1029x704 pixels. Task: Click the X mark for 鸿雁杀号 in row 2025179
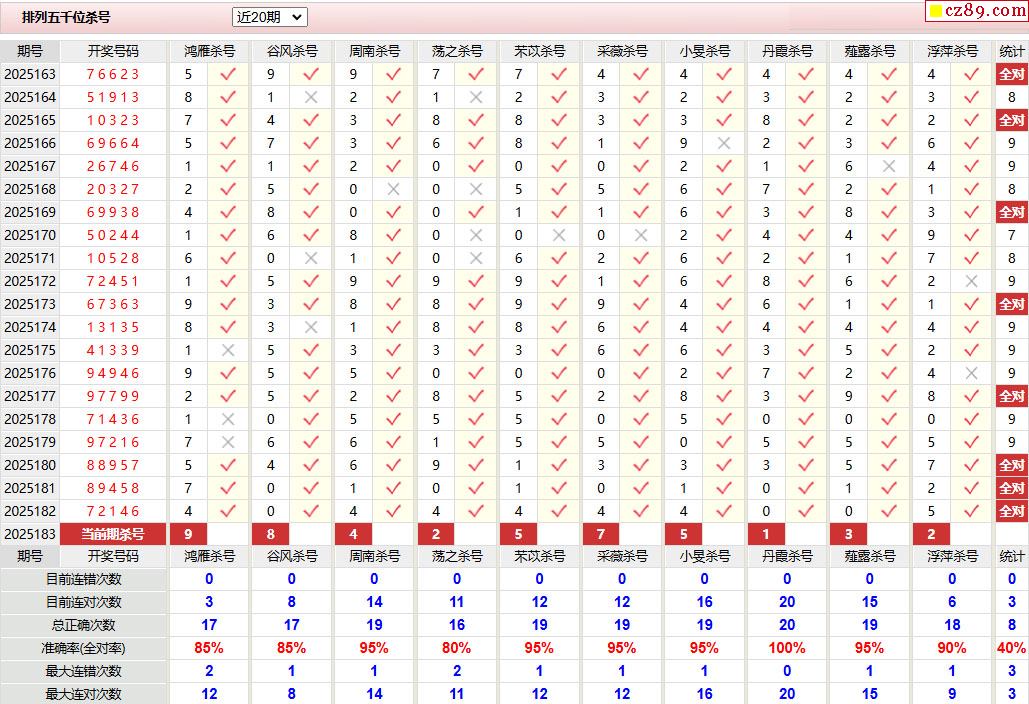tap(228, 442)
